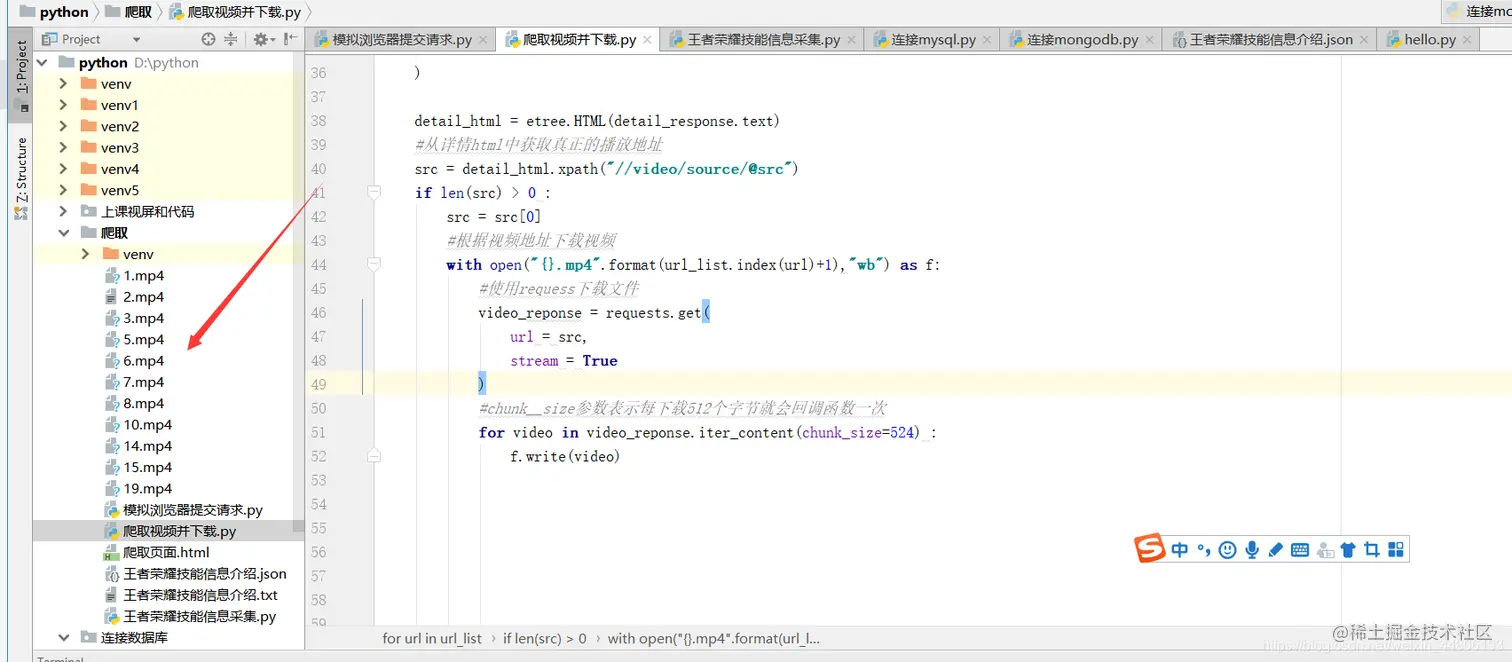Open the Structure side tool window

[21, 178]
